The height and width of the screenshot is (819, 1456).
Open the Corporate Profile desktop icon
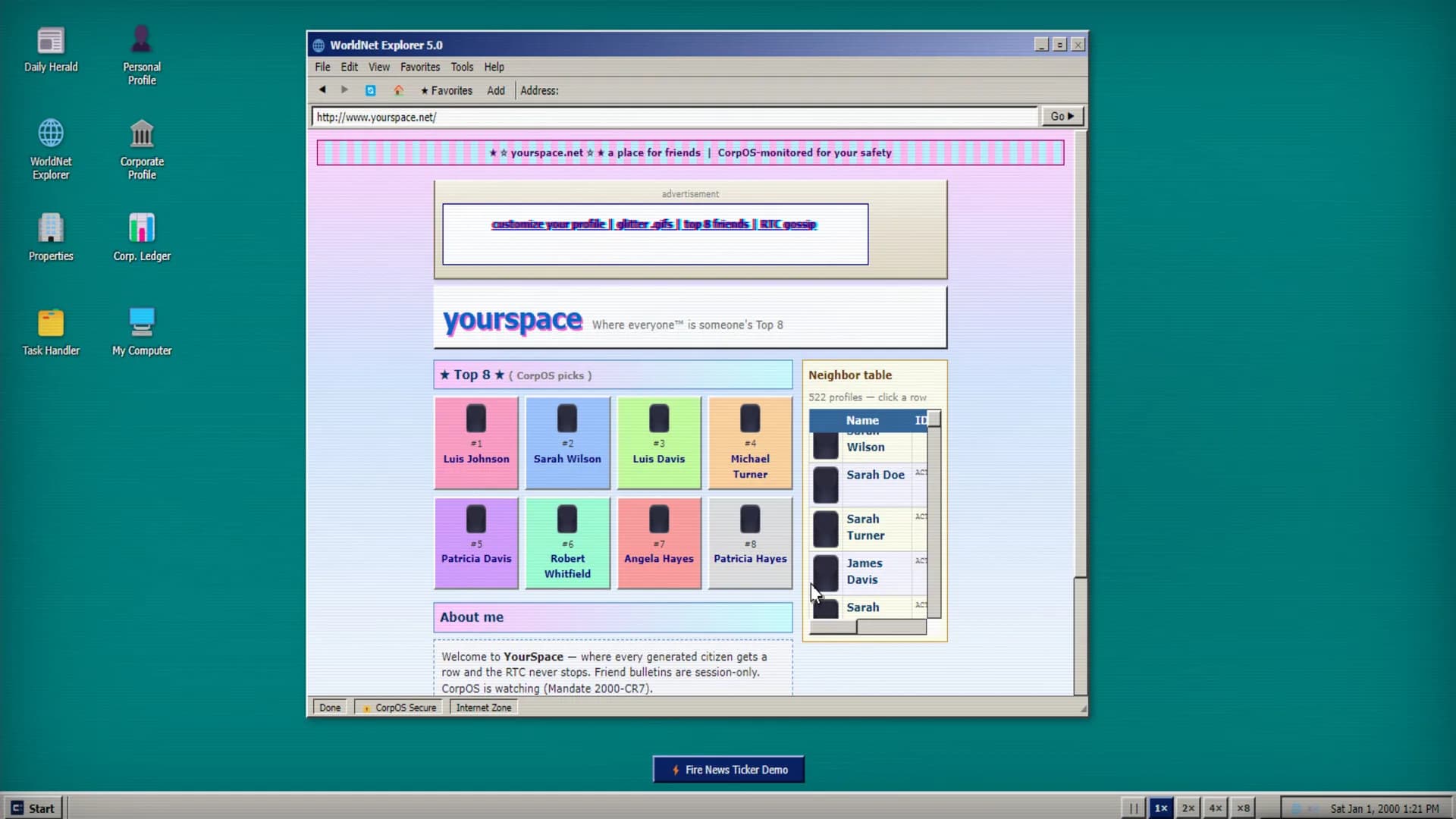click(x=142, y=149)
